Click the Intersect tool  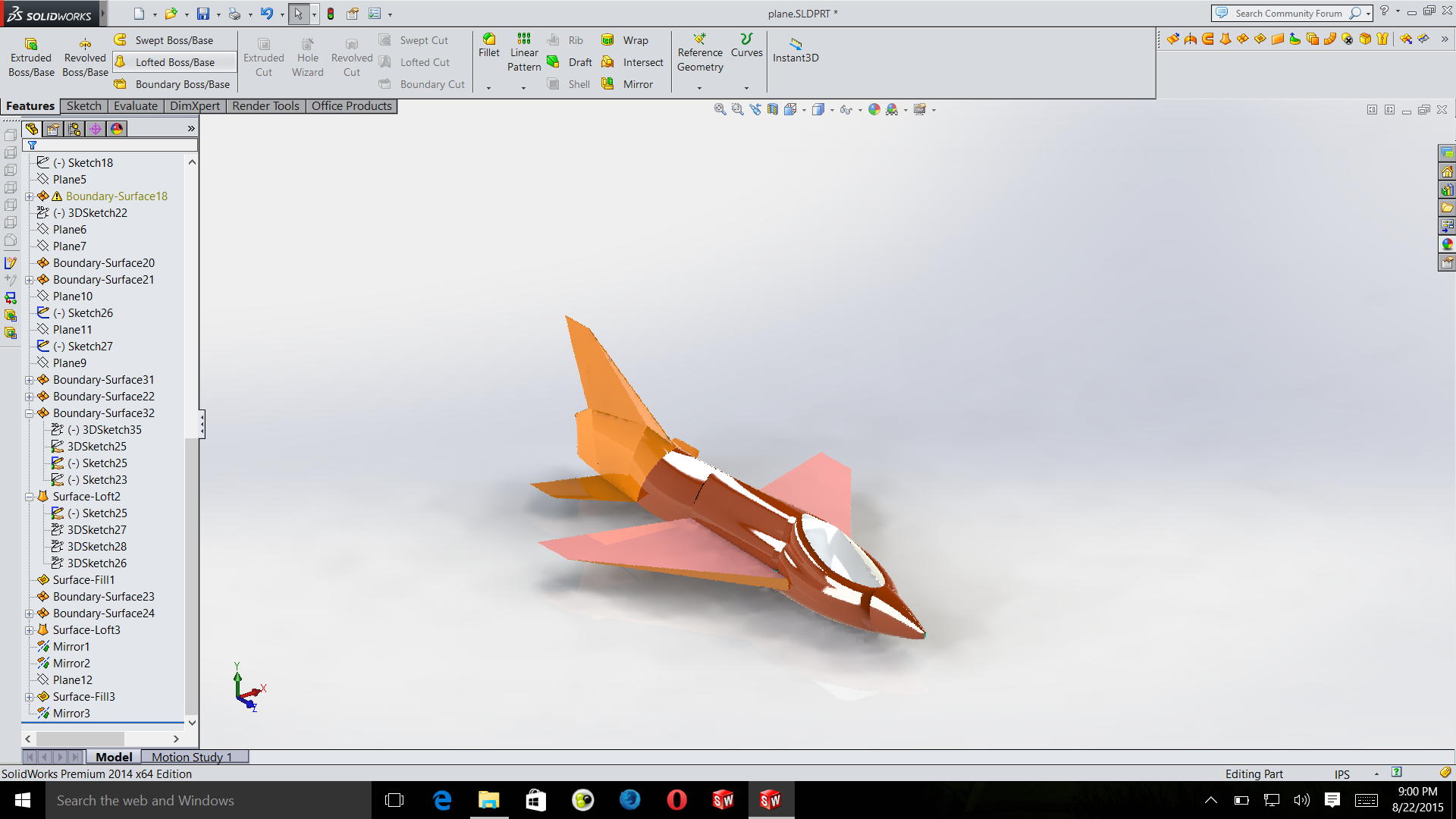633,62
